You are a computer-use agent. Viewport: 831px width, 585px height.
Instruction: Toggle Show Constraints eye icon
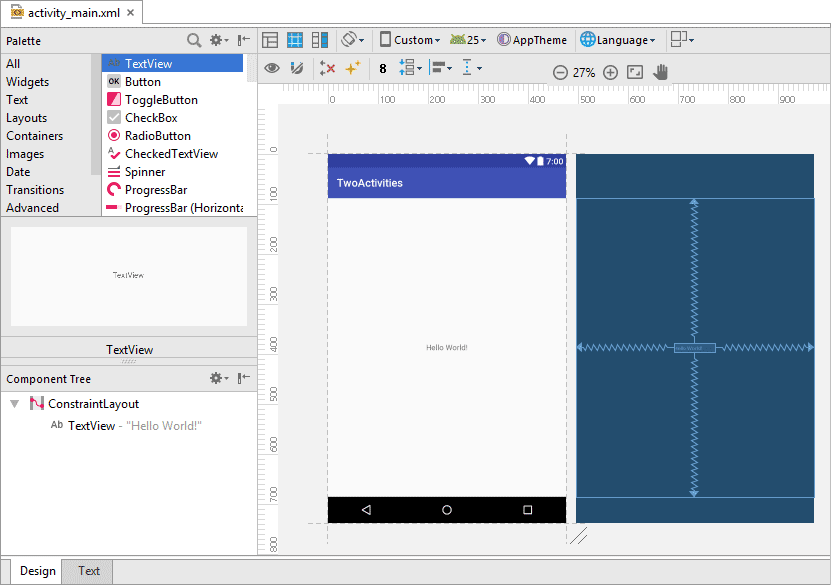271,69
